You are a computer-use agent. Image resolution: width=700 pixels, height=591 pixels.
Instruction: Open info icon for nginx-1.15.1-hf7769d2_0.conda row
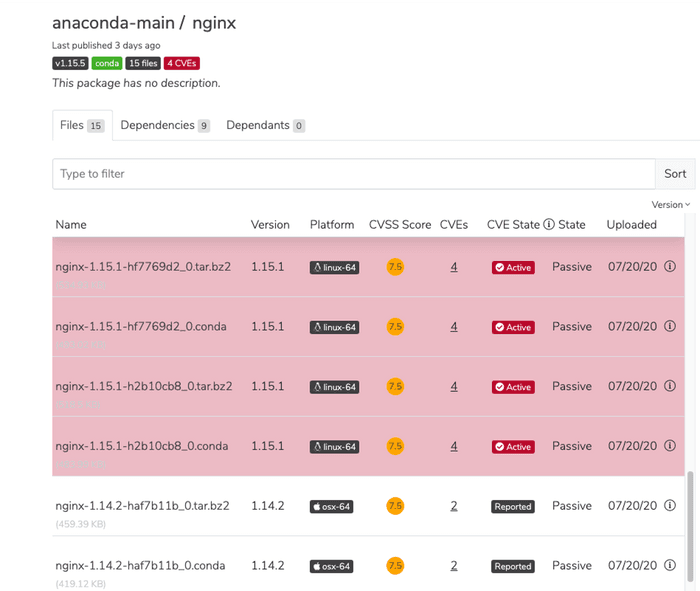[x=670, y=326]
